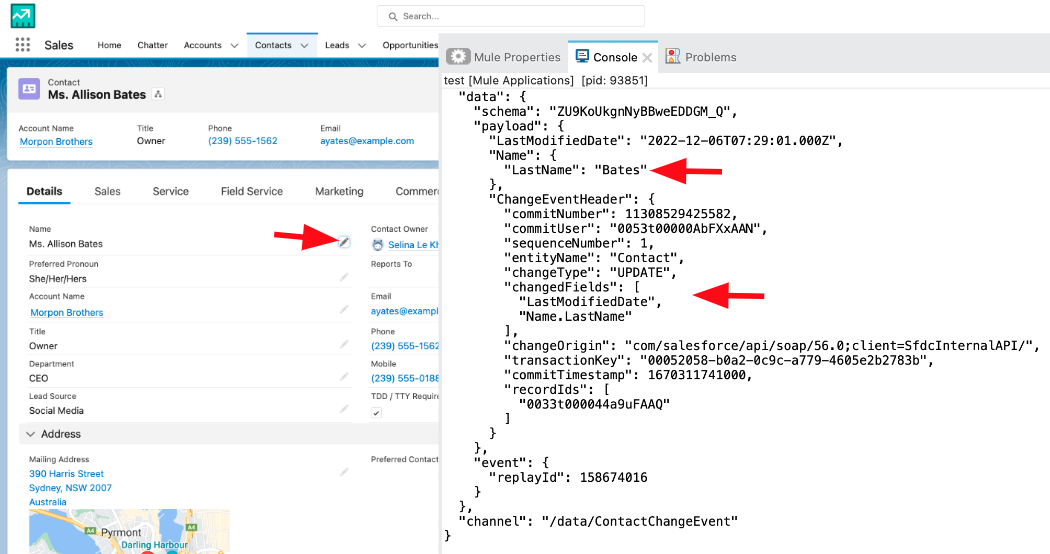
Task: Select the "commitTimestamp" console line
Action: click(x=628, y=375)
